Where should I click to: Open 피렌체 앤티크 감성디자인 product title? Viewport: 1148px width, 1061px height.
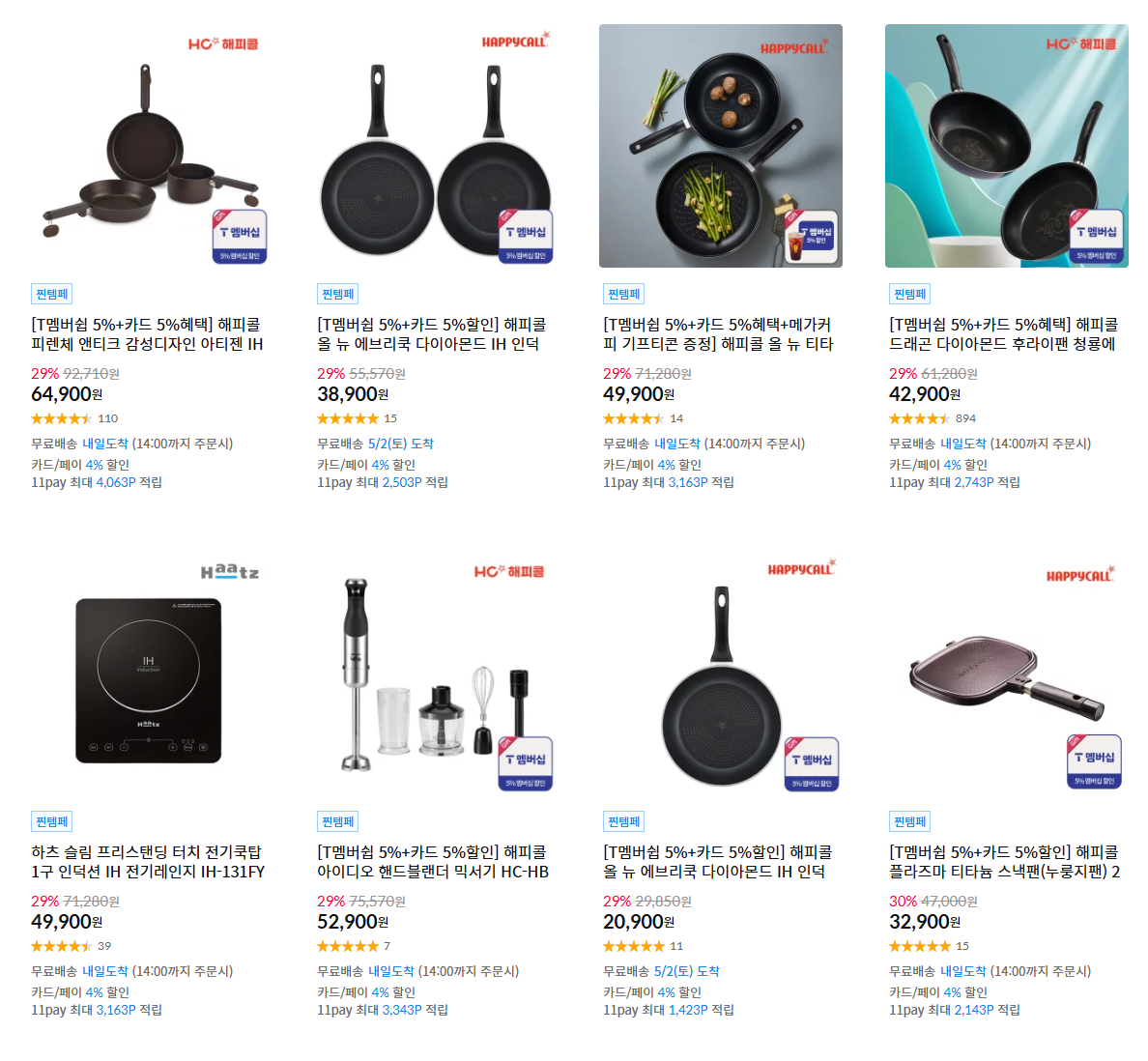coord(147,334)
